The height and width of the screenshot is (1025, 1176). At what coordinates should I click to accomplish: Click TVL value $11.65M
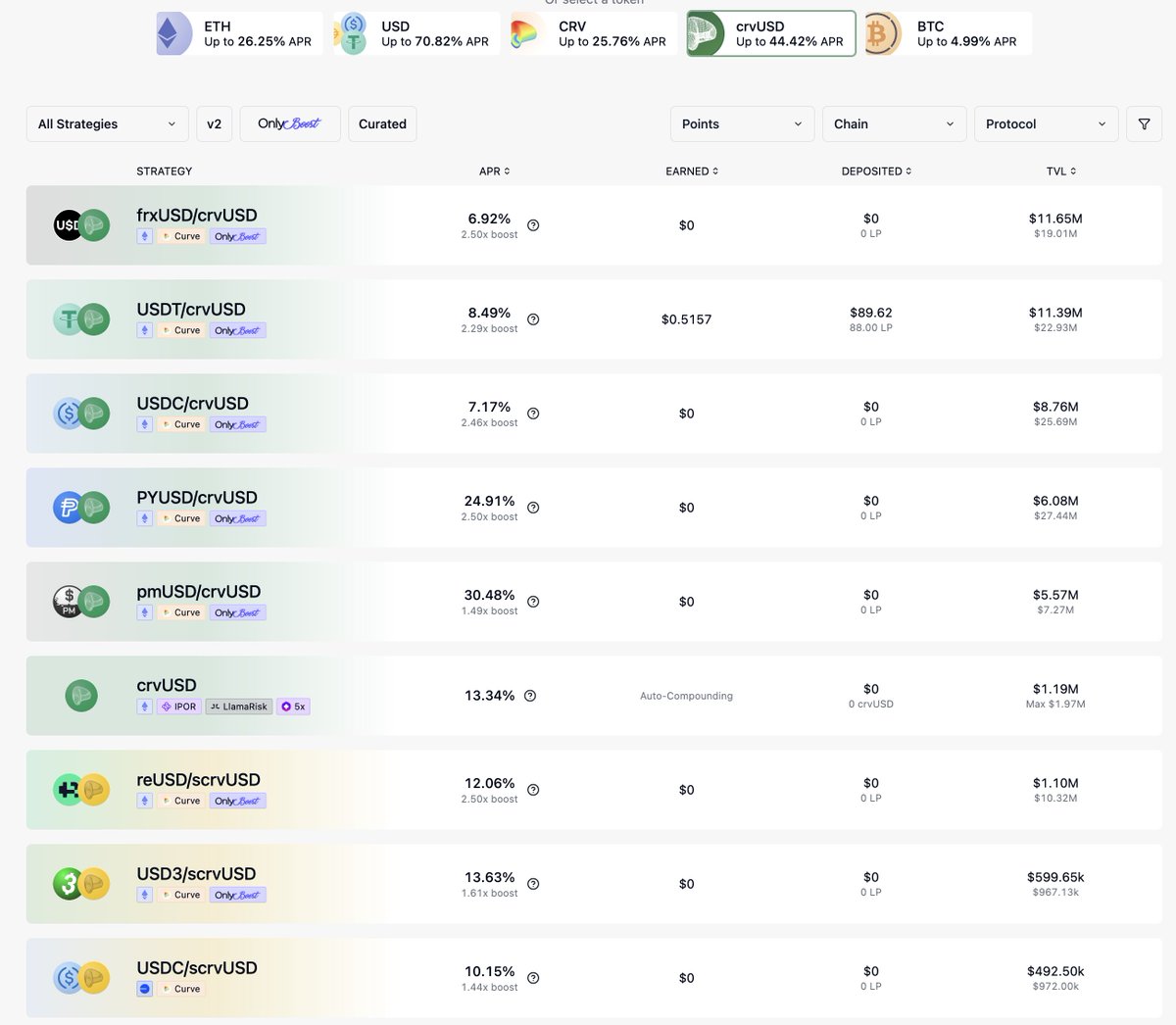1055,219
